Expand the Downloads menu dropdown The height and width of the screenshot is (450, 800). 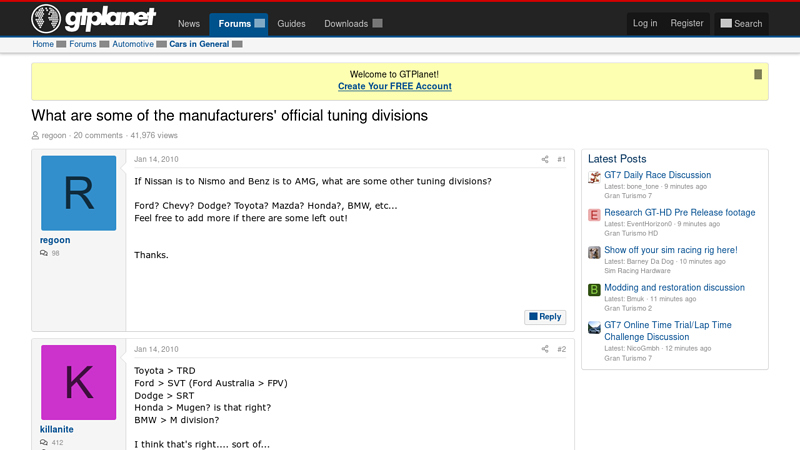pyautogui.click(x=377, y=23)
